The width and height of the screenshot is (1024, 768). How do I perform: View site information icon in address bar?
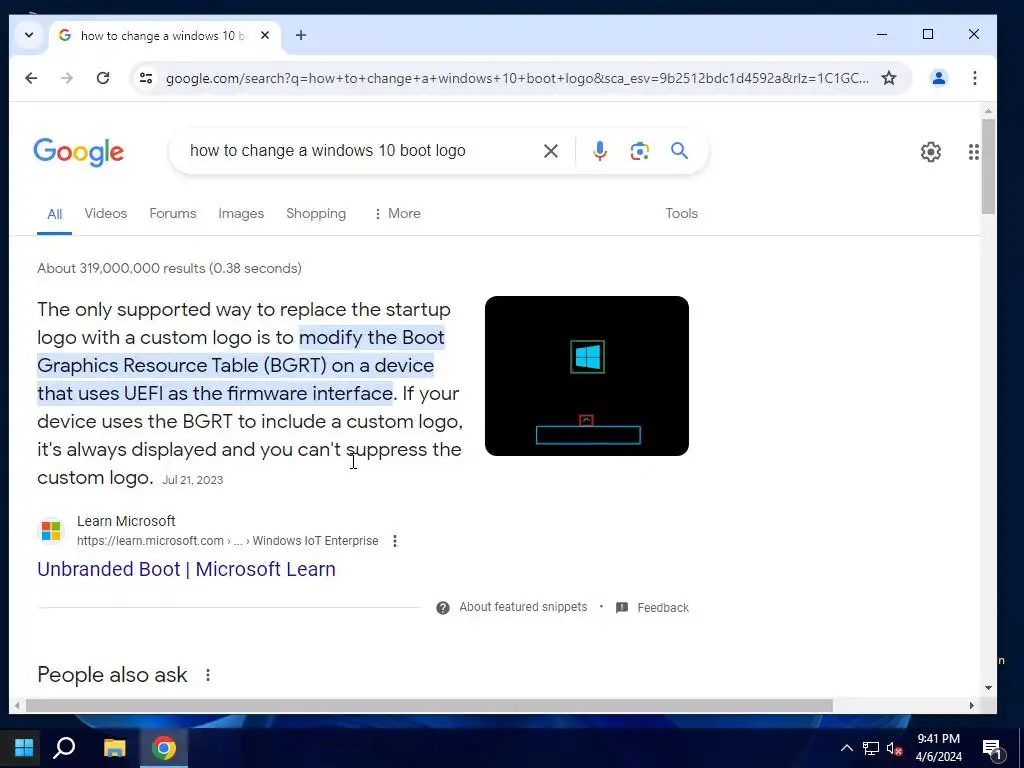click(x=146, y=78)
